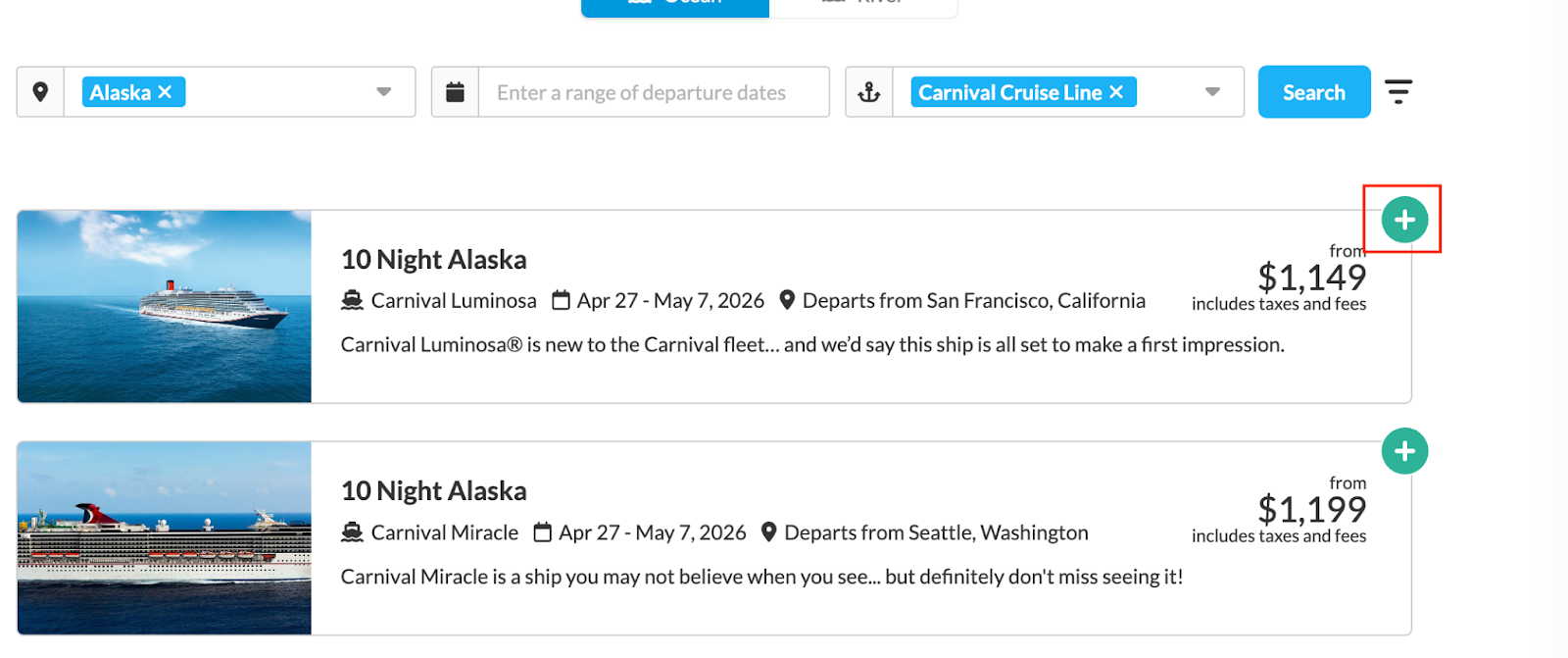
Task: Switch to the blue Ocean tab
Action: [x=675, y=5]
